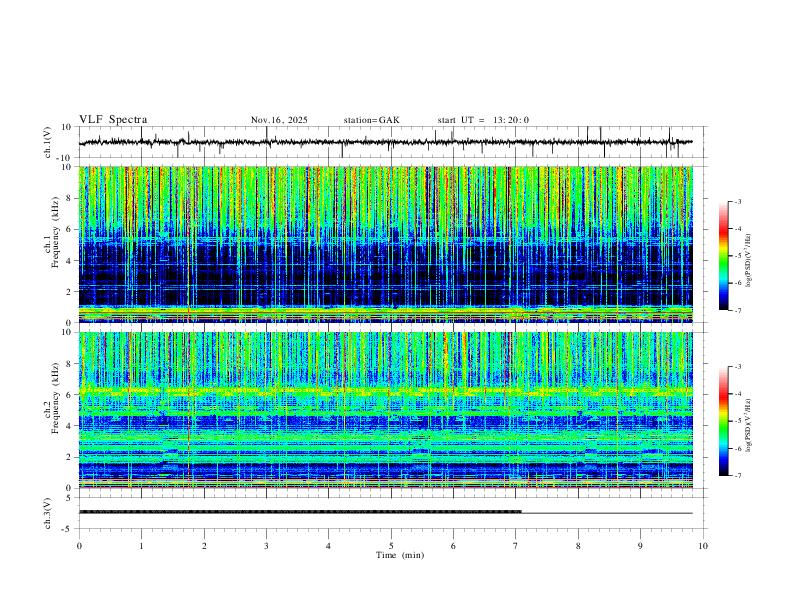Click the '7' tick label on time axis
792x612 pixels.
(516, 546)
